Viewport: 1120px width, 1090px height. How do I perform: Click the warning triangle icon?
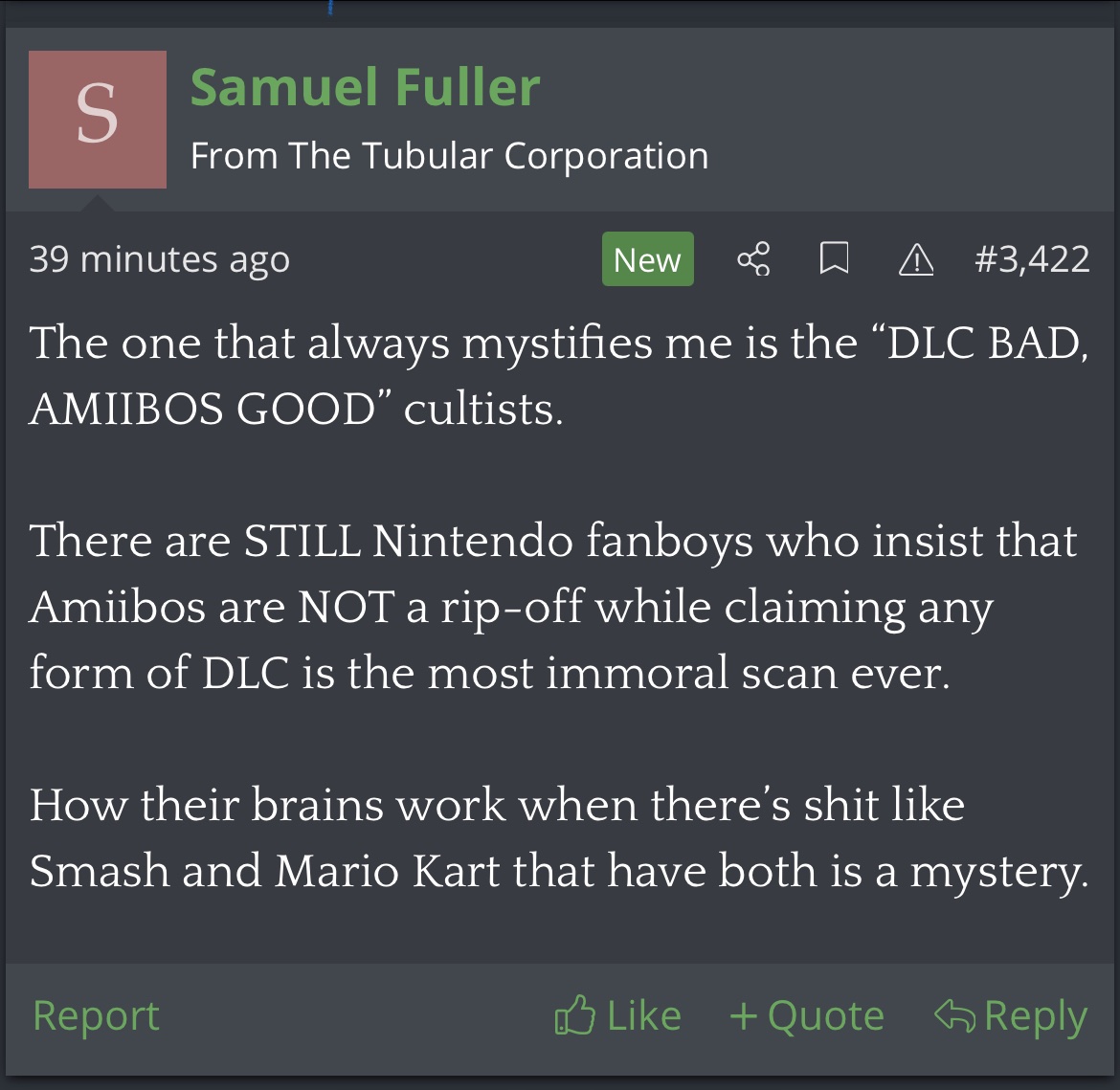click(x=916, y=259)
